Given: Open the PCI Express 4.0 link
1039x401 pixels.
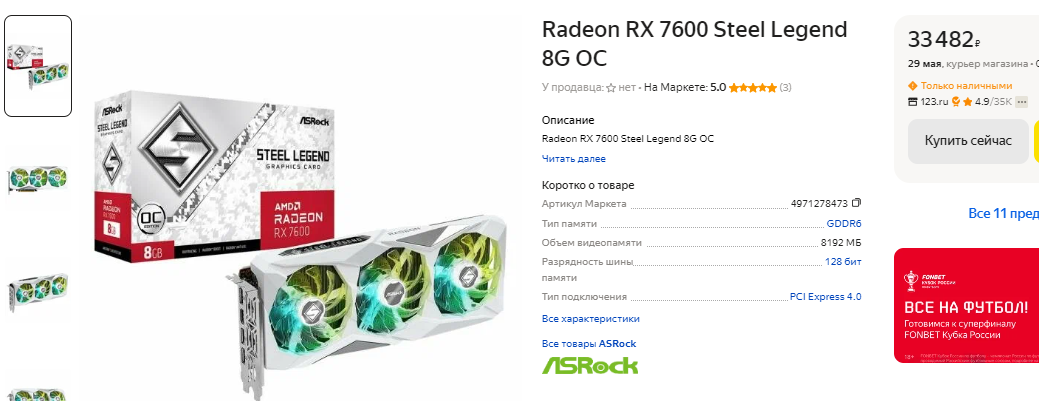Looking at the screenshot, I should tap(826, 297).
